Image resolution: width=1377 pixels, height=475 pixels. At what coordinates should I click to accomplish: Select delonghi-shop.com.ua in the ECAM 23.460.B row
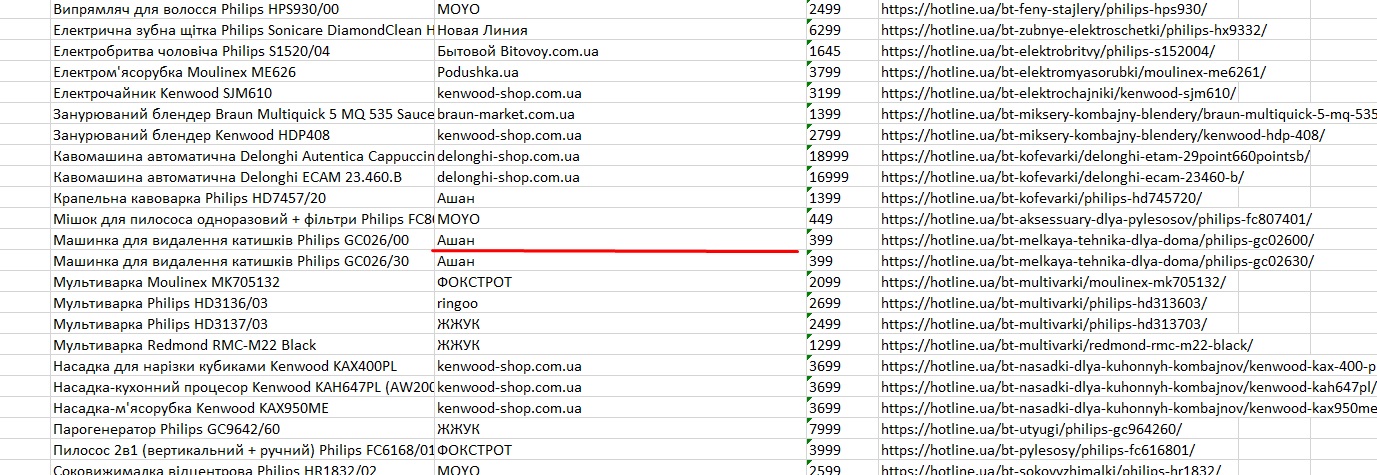620,177
